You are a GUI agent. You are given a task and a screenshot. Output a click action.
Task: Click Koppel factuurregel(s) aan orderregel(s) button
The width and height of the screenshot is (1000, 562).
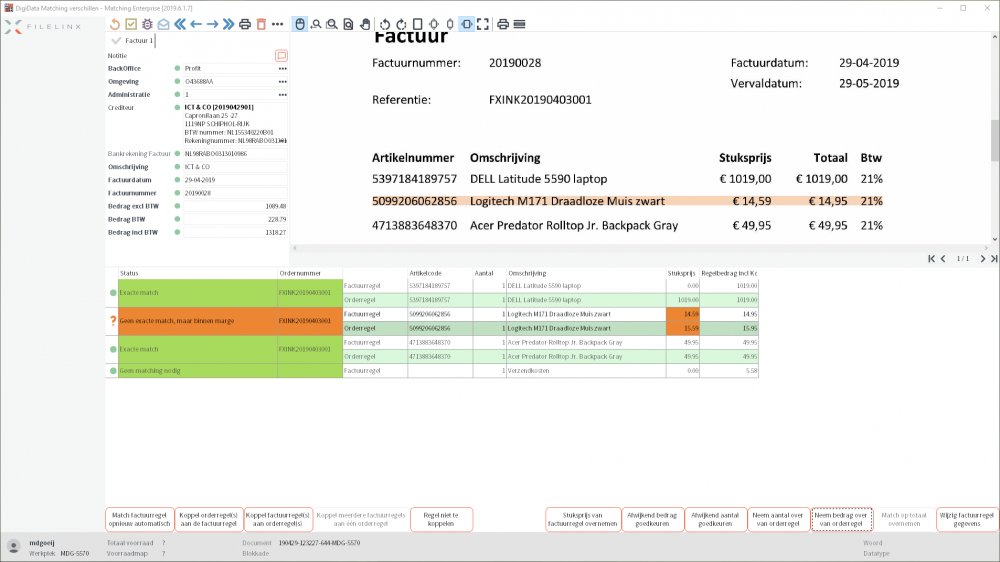278,519
